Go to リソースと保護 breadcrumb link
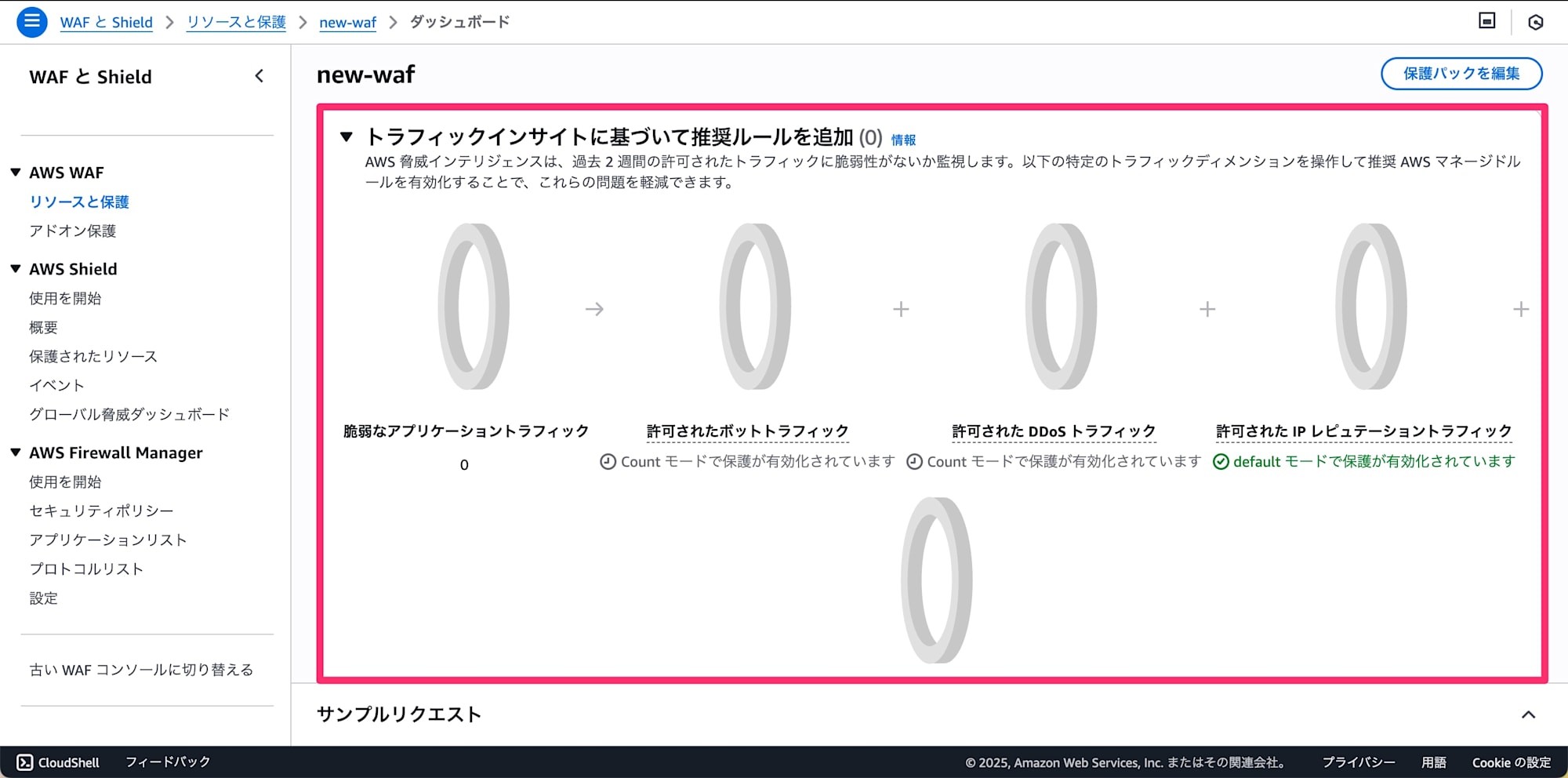Screen dimensions: 1568x778 pyautogui.click(x=236, y=22)
